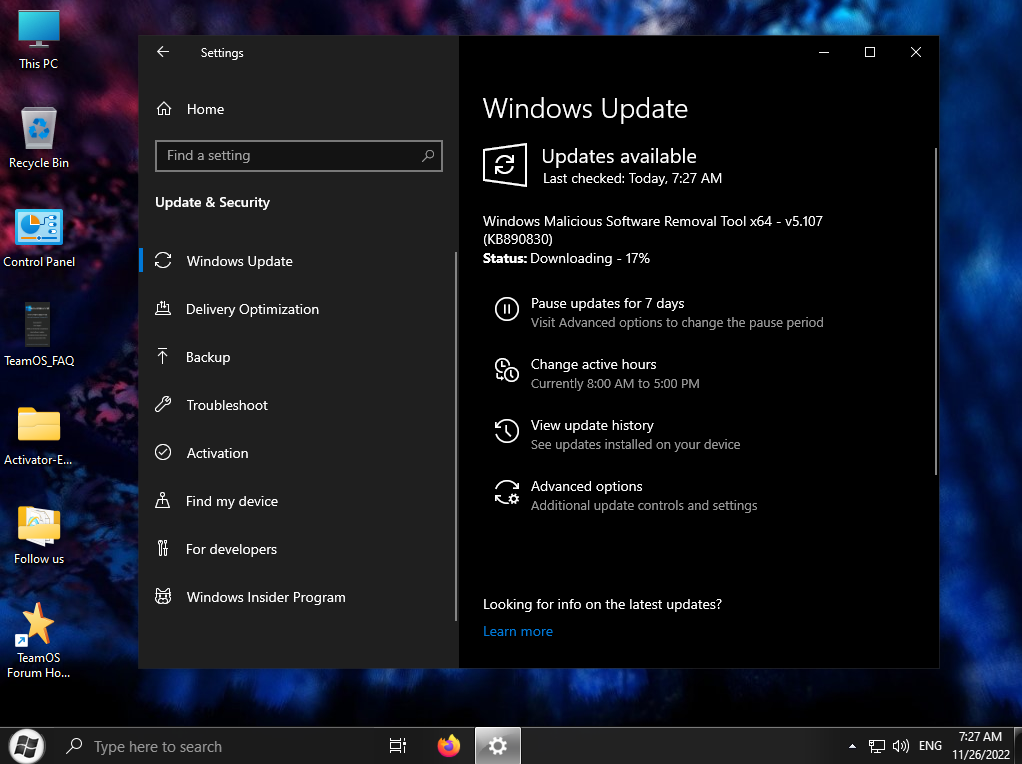This screenshot has width=1022, height=764.
Task: Open the Backup settings page
Action: click(x=208, y=357)
